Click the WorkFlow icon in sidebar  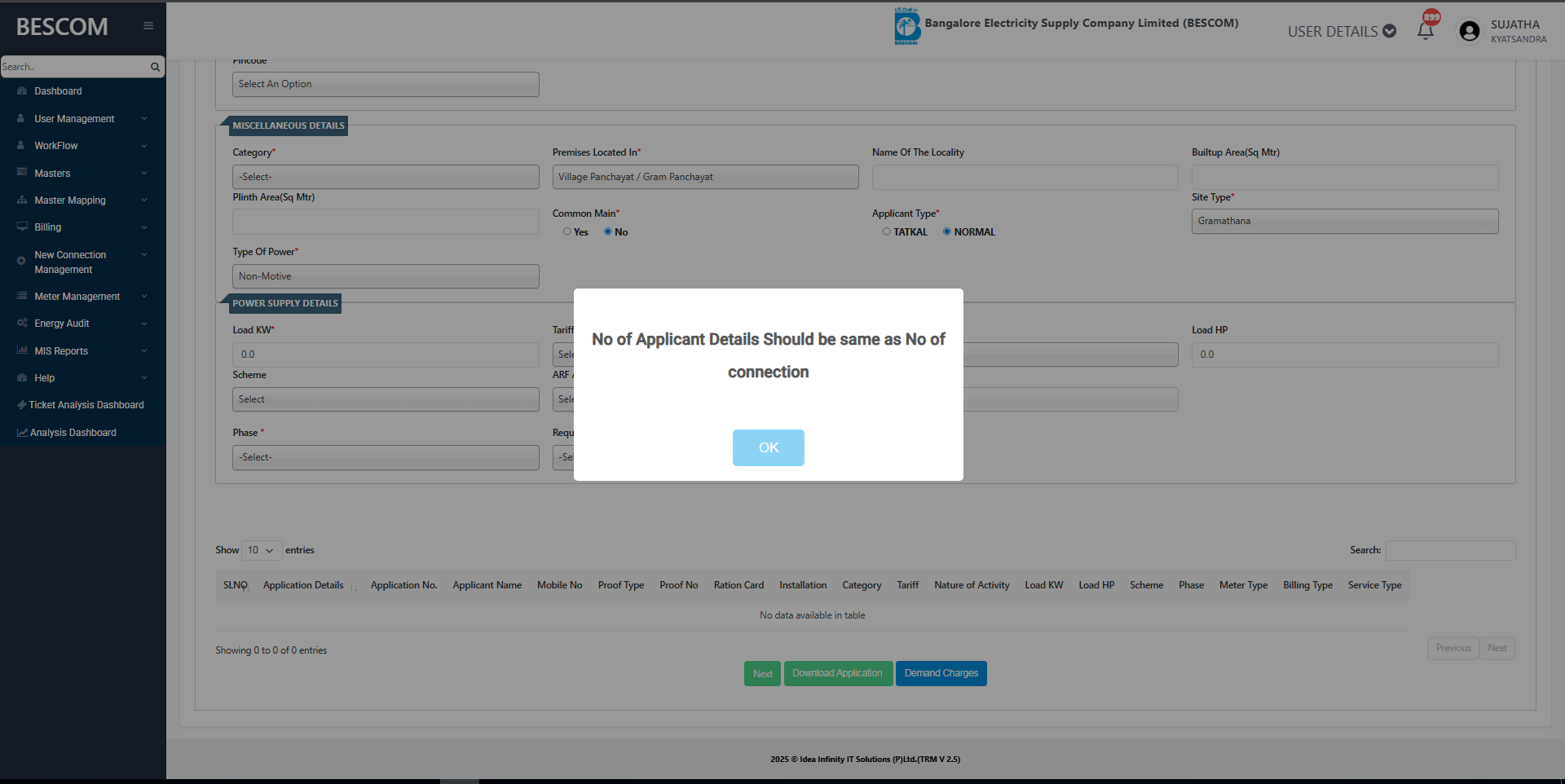21,146
